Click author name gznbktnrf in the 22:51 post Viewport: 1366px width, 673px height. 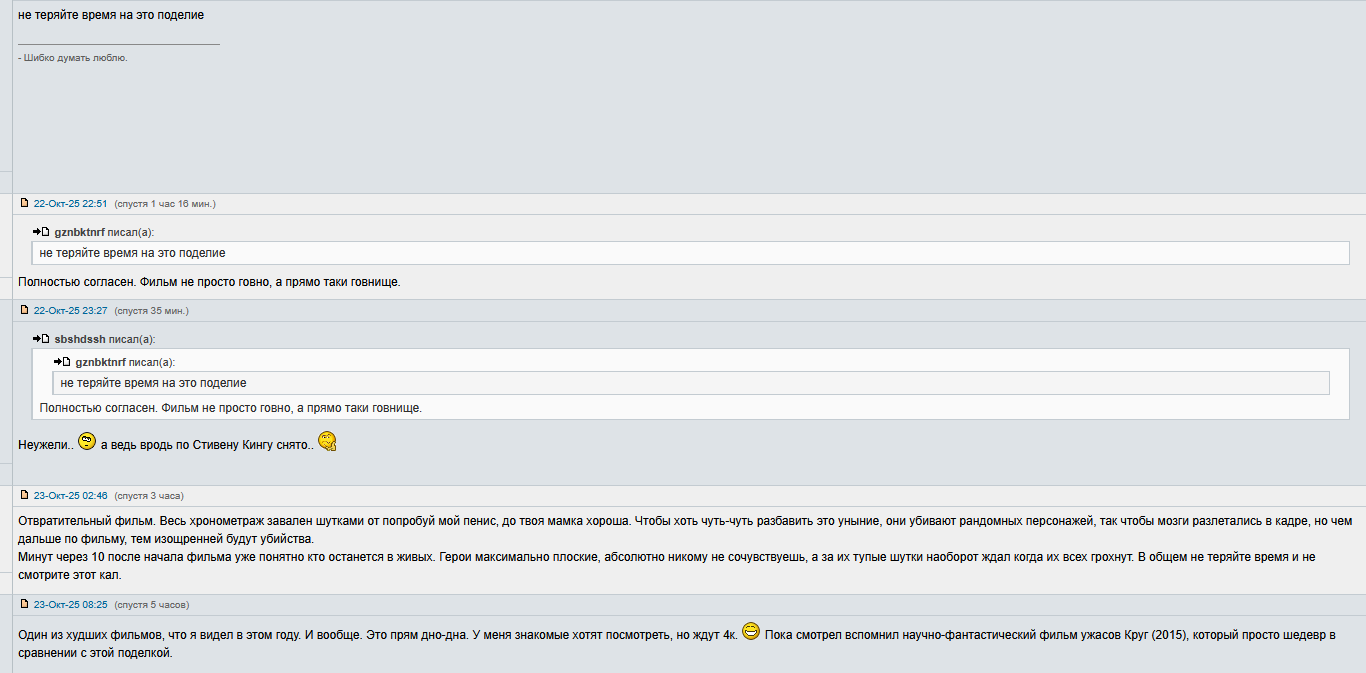80,233
